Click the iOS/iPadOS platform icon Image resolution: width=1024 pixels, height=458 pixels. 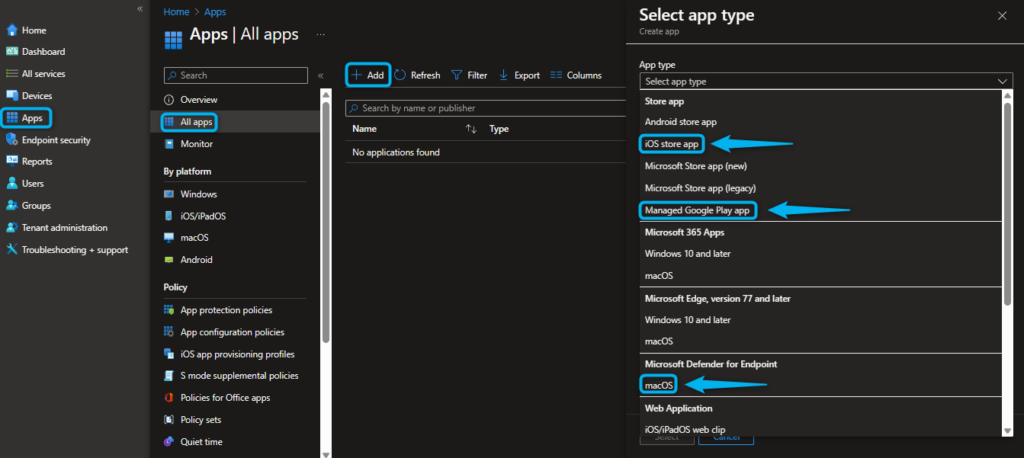pyautogui.click(x=169, y=216)
